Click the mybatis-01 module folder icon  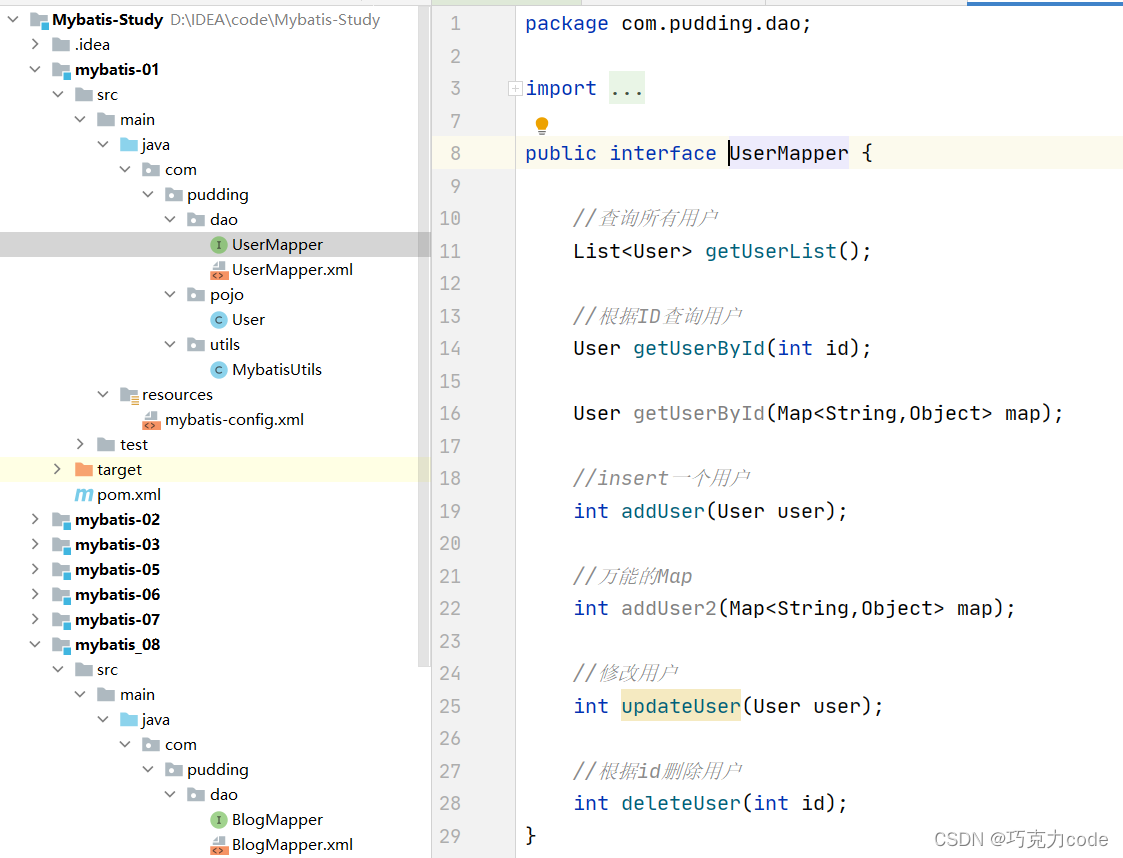61,70
